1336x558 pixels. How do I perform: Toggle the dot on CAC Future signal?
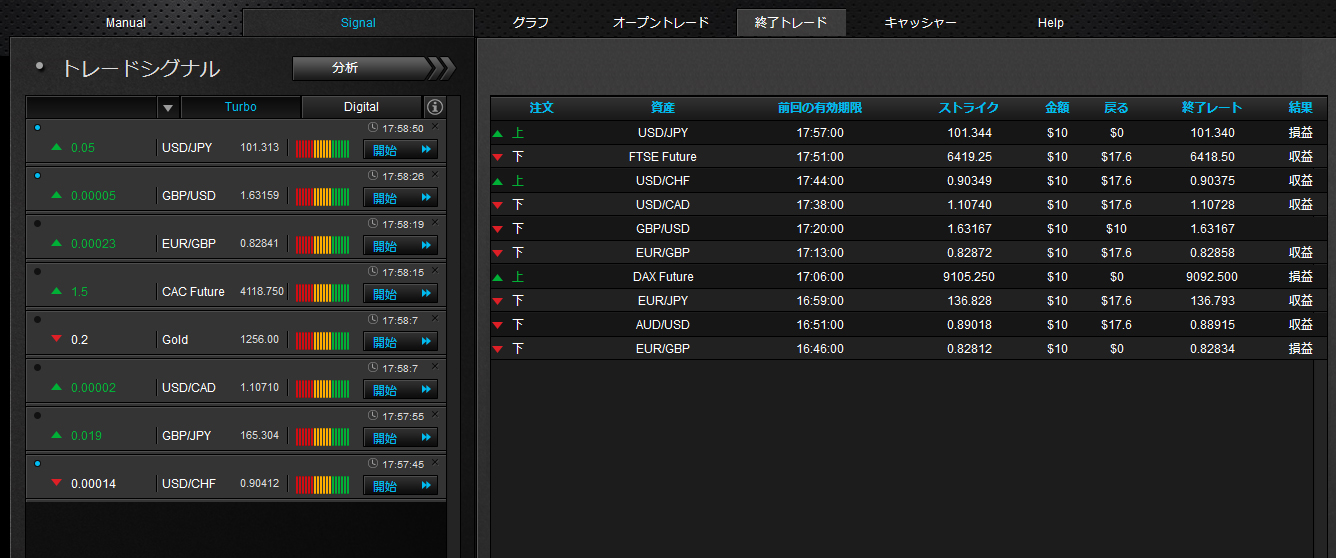(37, 271)
